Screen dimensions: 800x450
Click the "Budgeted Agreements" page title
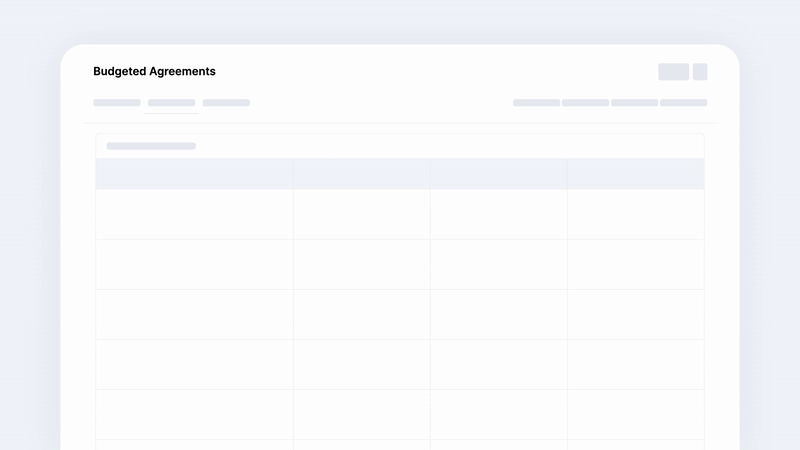coord(154,71)
